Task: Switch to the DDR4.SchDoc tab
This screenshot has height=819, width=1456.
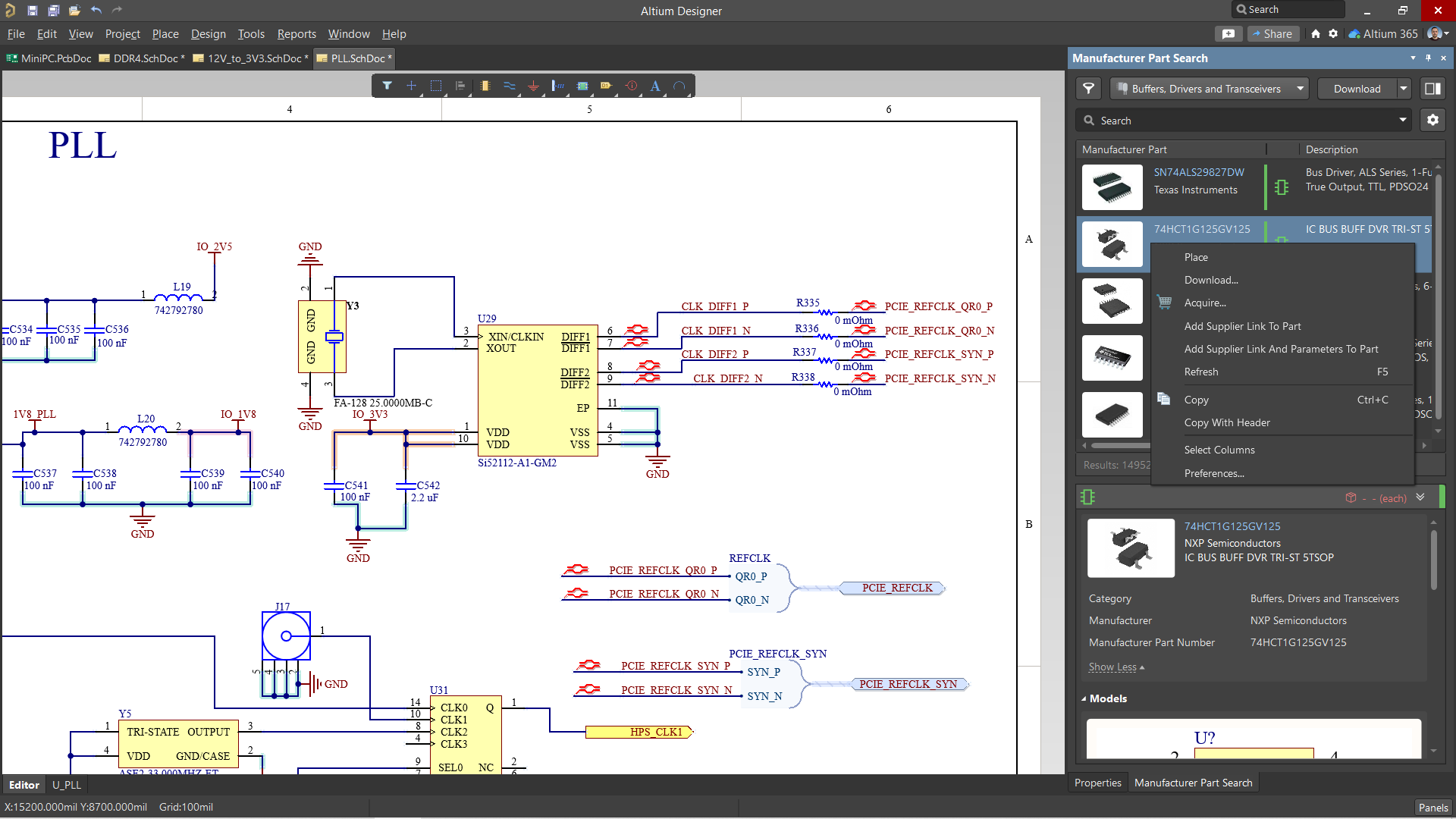Action: [142, 58]
